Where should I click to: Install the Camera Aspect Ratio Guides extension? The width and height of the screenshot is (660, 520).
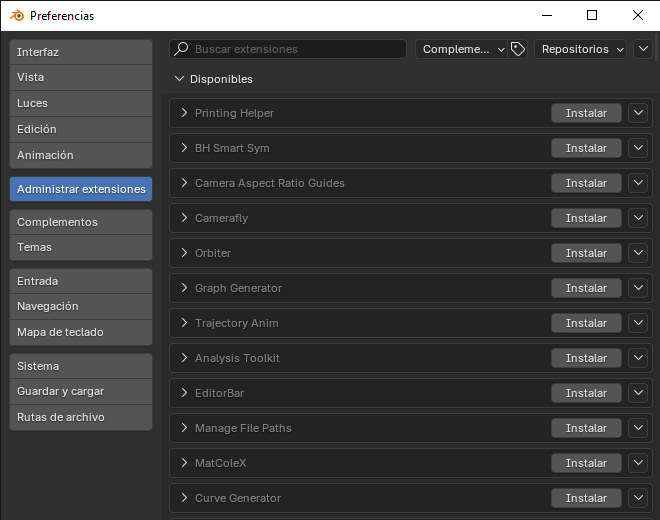point(586,183)
